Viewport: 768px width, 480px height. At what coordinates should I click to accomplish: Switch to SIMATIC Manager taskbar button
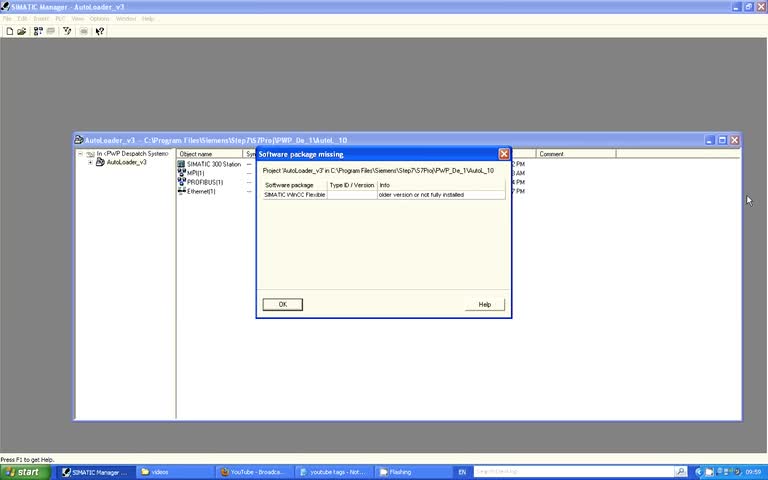tap(96, 472)
